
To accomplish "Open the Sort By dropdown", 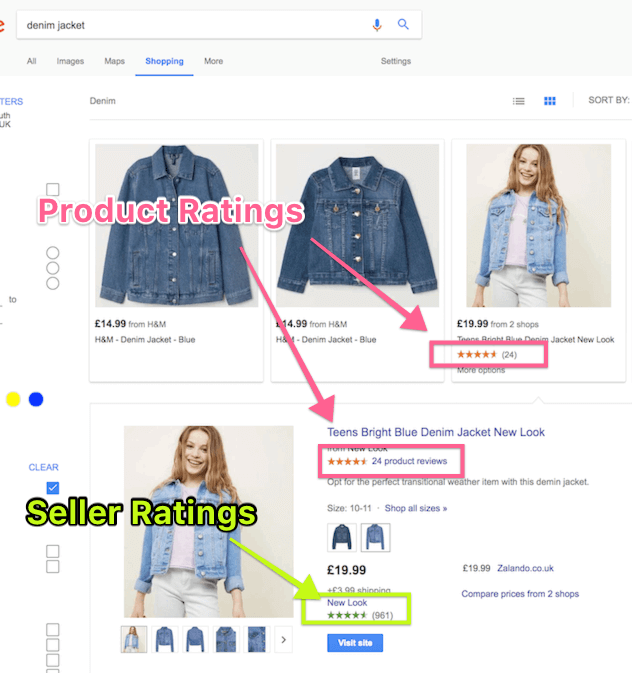I will point(608,100).
